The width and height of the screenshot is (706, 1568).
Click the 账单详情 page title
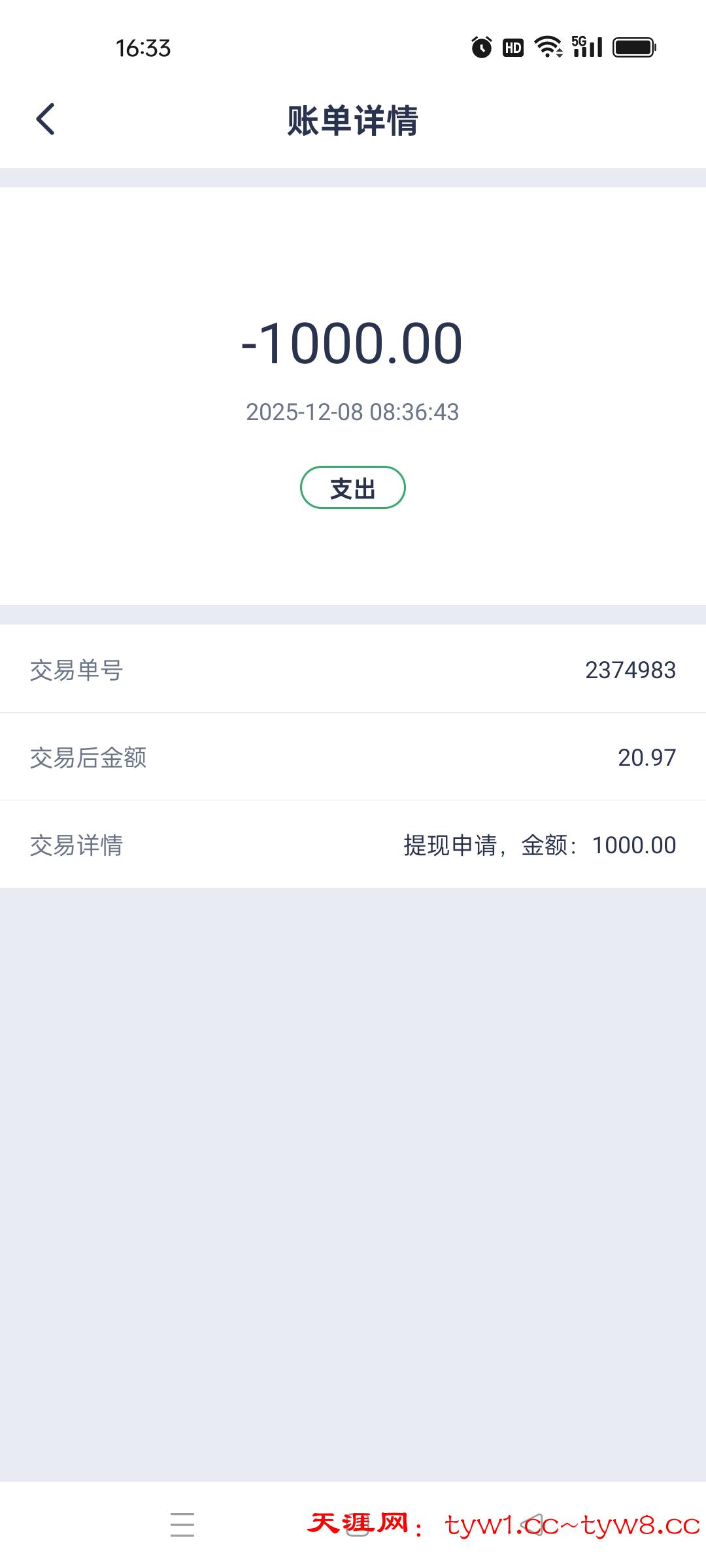tap(353, 121)
